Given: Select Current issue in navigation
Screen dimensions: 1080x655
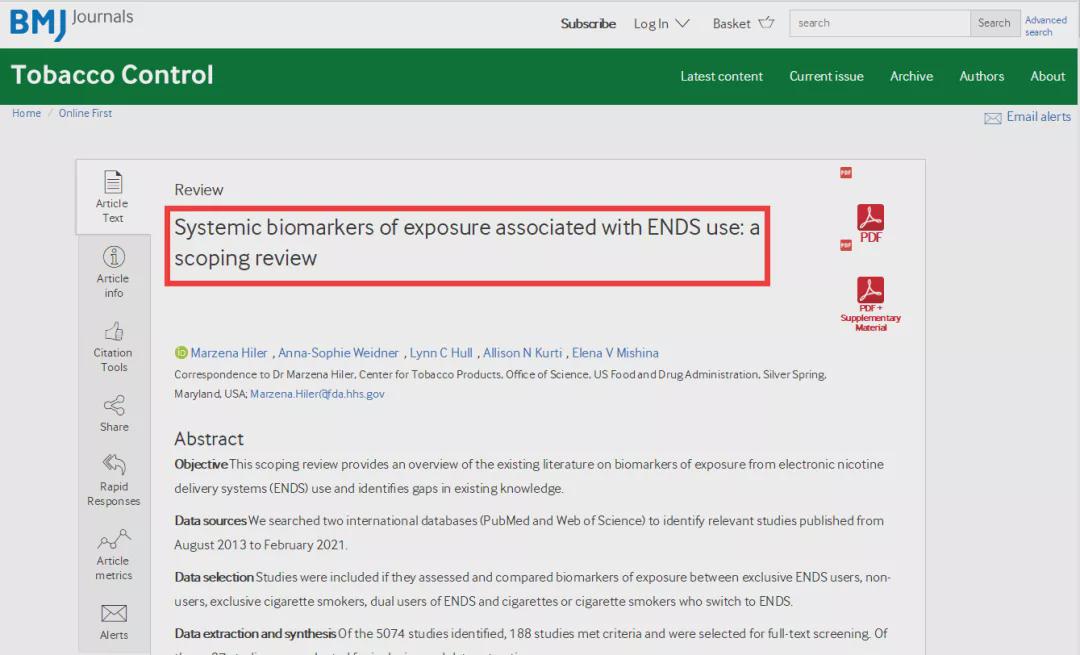Looking at the screenshot, I should coord(826,76).
